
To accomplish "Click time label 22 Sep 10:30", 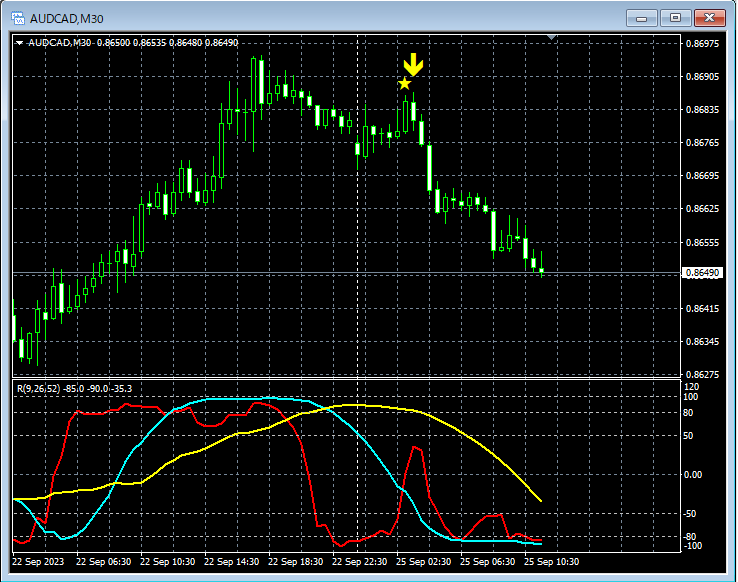I will coord(168,562).
